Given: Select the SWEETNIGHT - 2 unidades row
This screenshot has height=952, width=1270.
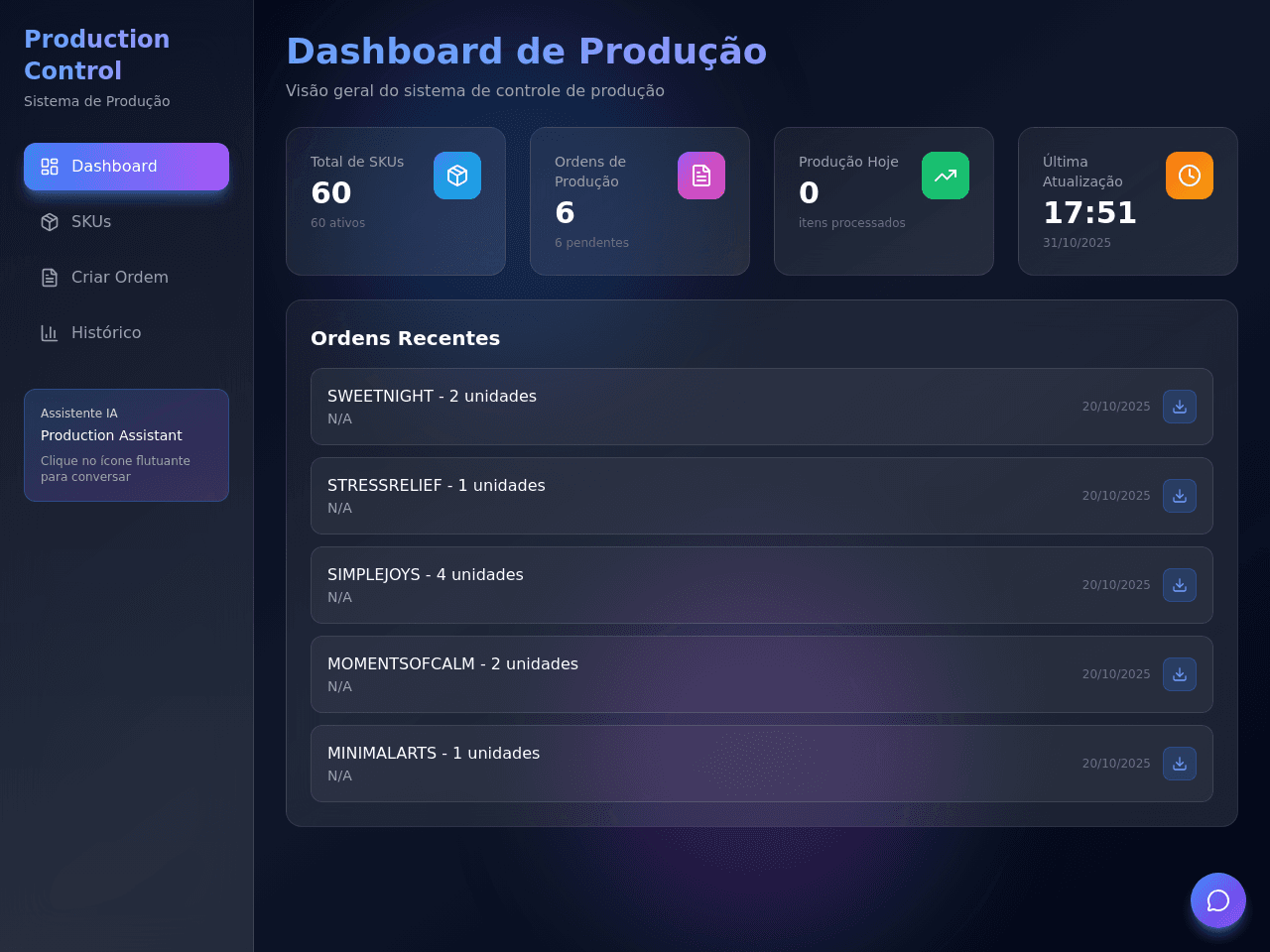Looking at the screenshot, I should coord(762,407).
